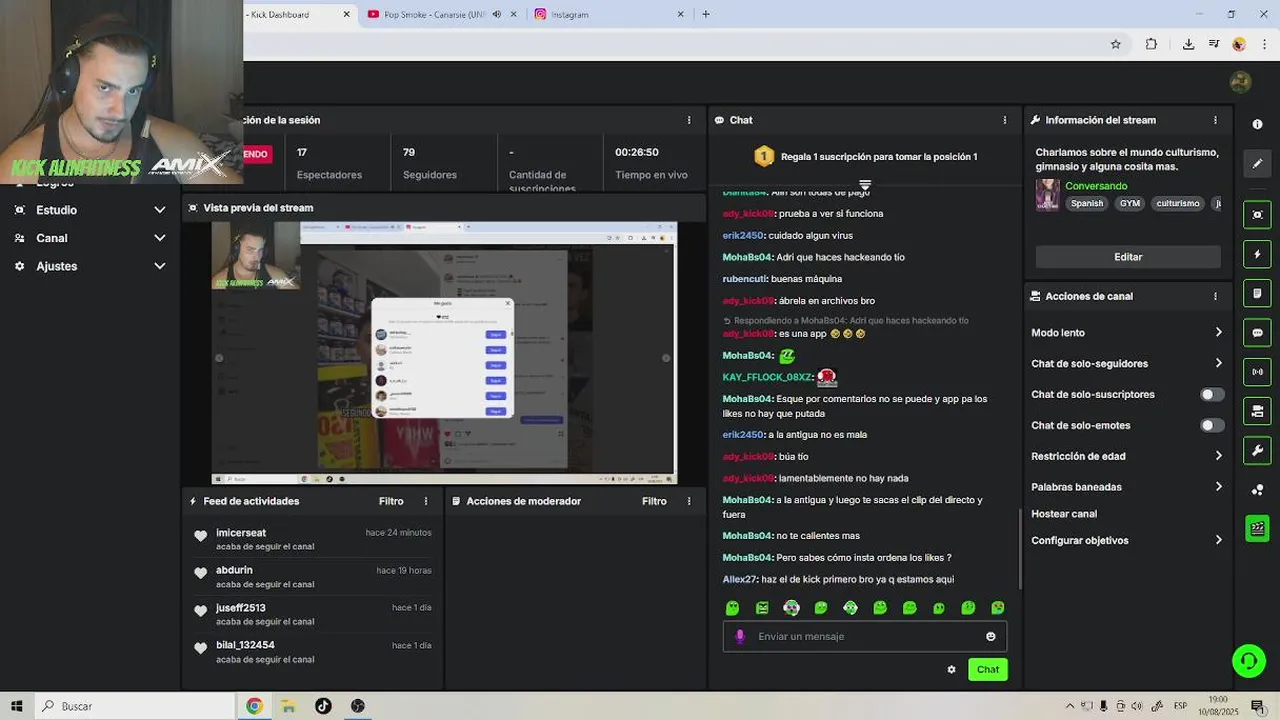This screenshot has height=720, width=1280.
Task: Open Feed de actividades three-dot menu
Action: [x=426, y=501]
